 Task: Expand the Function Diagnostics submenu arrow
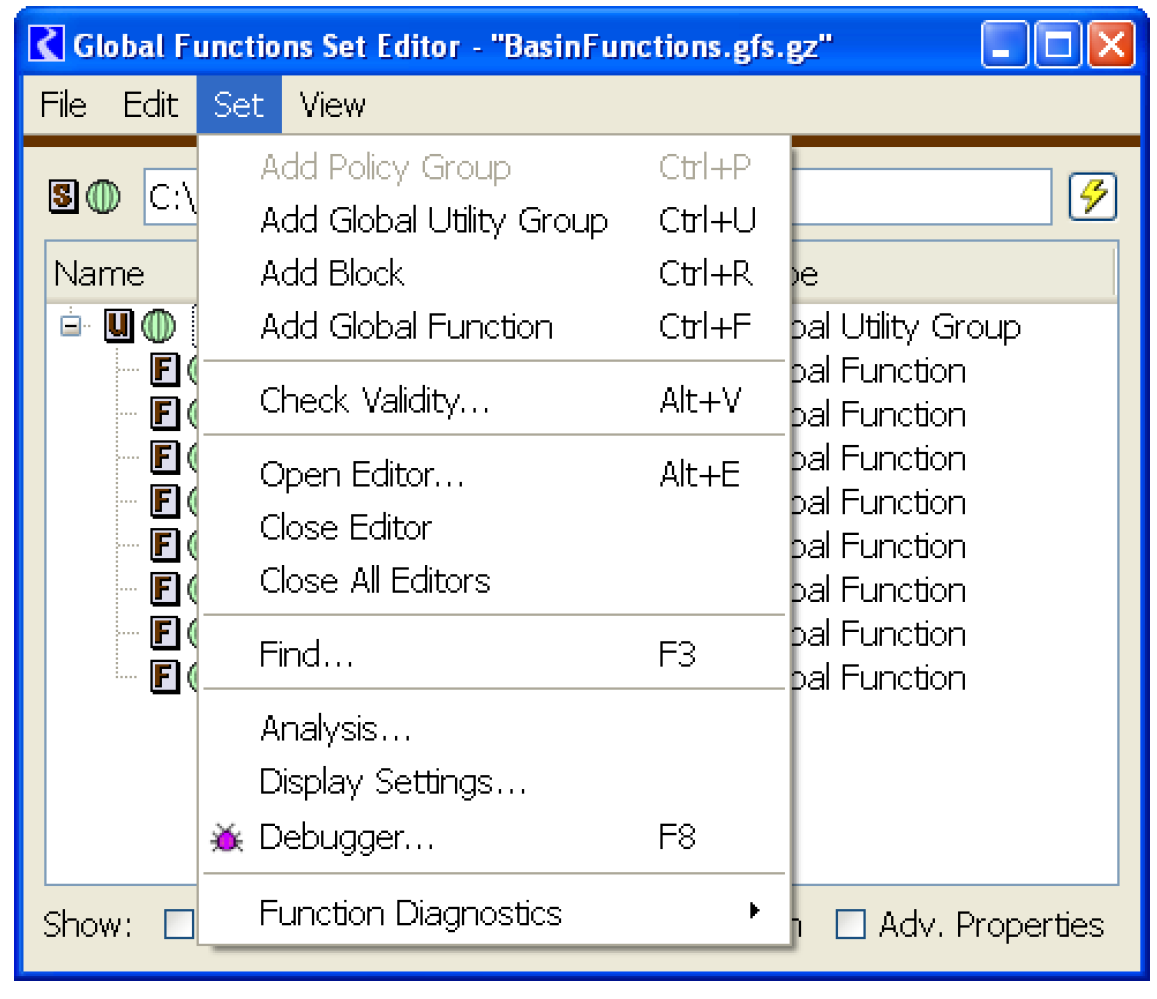pyautogui.click(x=754, y=911)
